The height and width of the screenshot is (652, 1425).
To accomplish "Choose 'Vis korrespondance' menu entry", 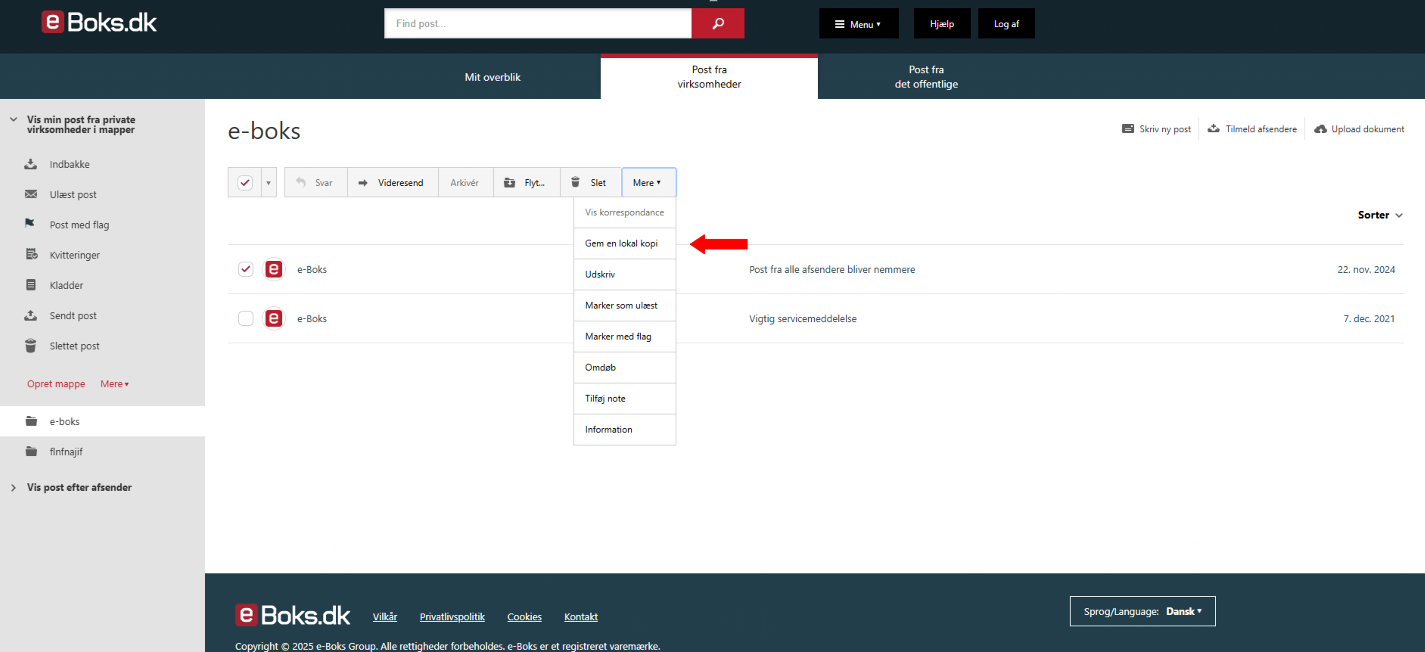I will tap(625, 212).
